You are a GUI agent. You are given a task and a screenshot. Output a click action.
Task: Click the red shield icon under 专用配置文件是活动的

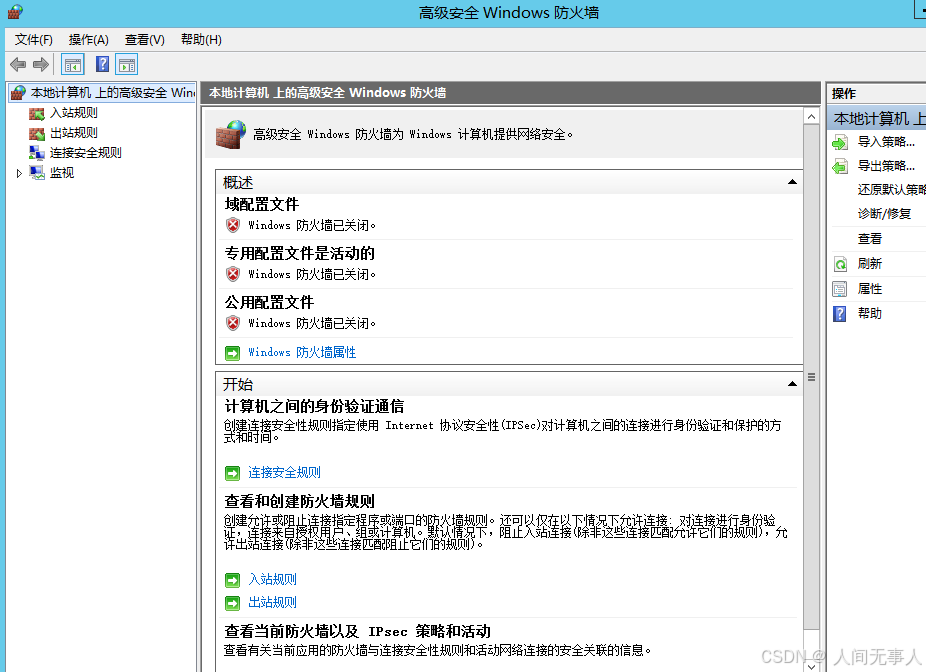[233, 274]
